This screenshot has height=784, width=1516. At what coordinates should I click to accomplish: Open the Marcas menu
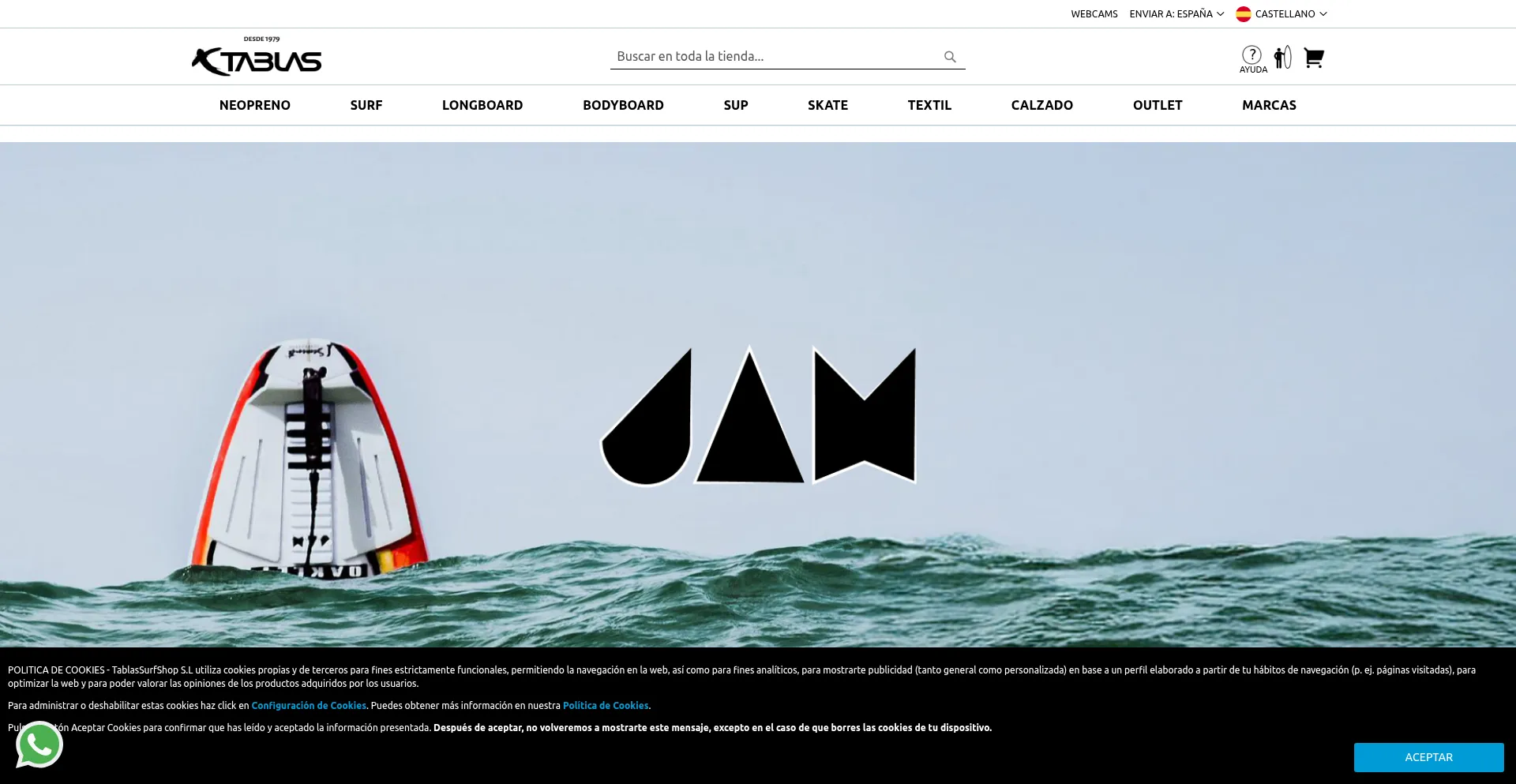tap(1269, 105)
